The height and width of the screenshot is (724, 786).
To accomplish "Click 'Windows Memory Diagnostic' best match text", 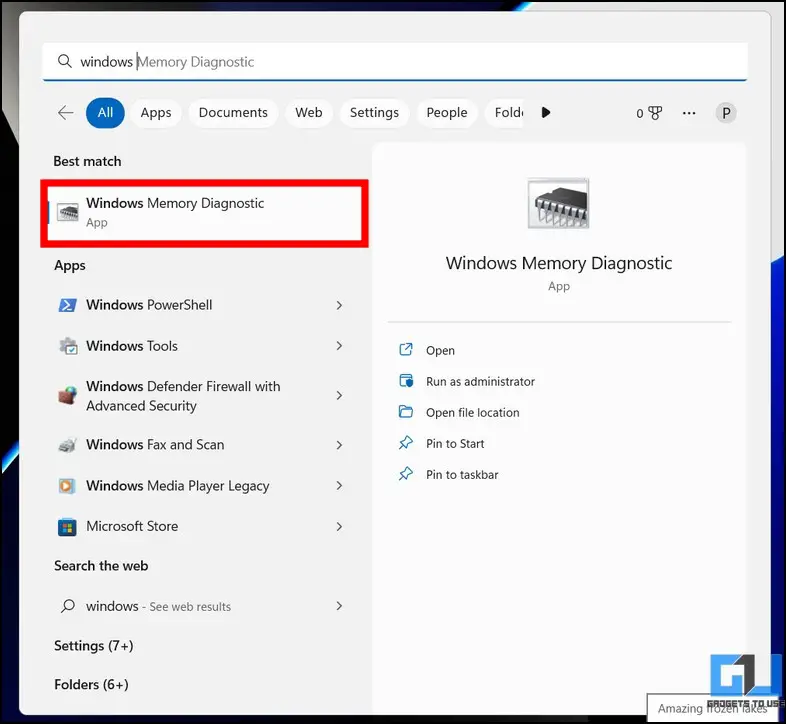I will (x=175, y=203).
